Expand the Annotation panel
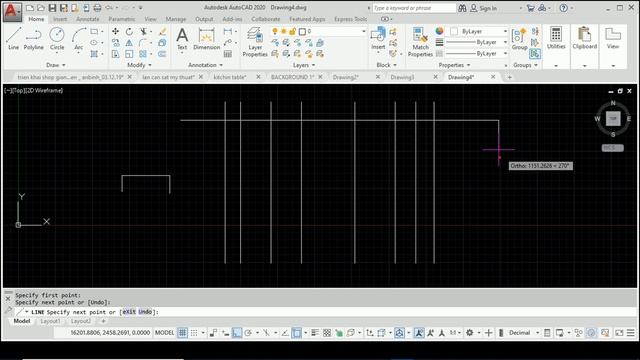The height and width of the screenshot is (360, 640). pos(205,65)
